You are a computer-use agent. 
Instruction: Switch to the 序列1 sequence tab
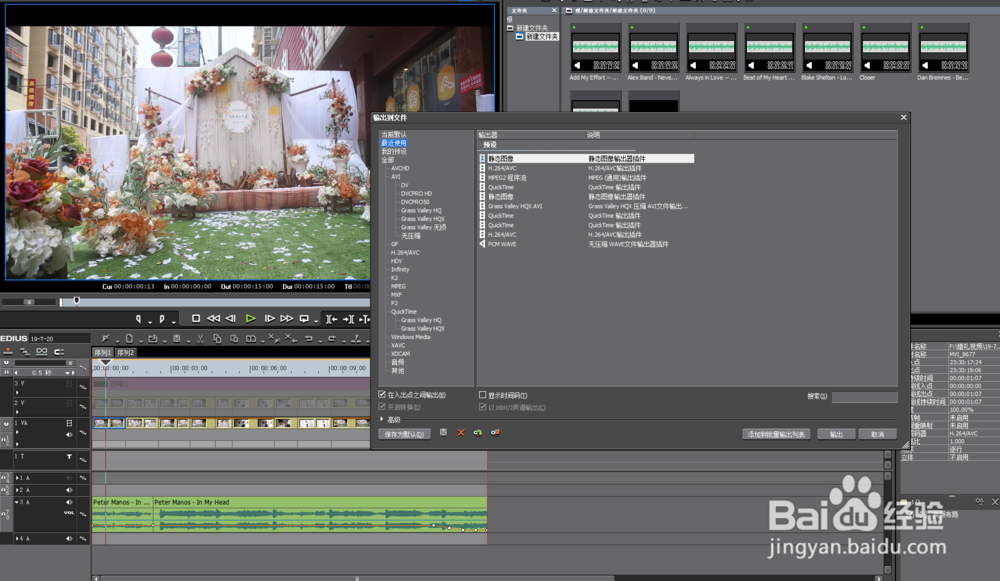pyautogui.click(x=103, y=352)
